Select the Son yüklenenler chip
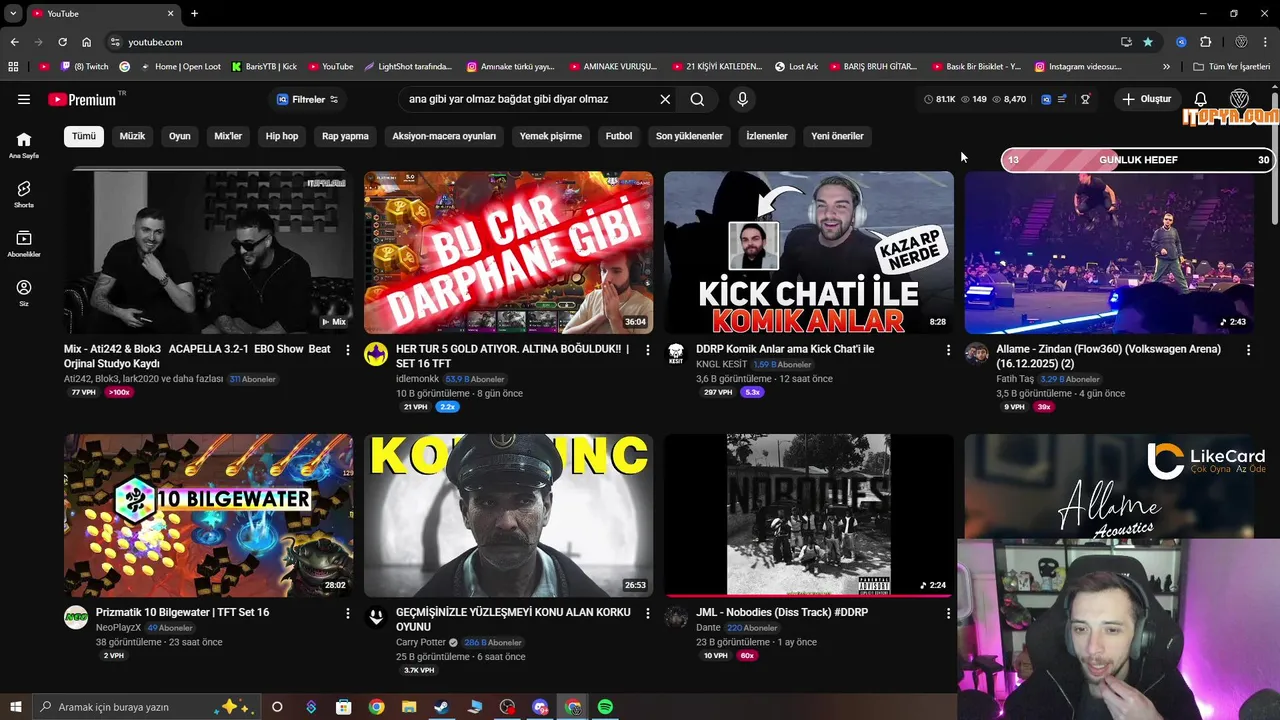Screen dimensions: 1280x720 [689, 136]
